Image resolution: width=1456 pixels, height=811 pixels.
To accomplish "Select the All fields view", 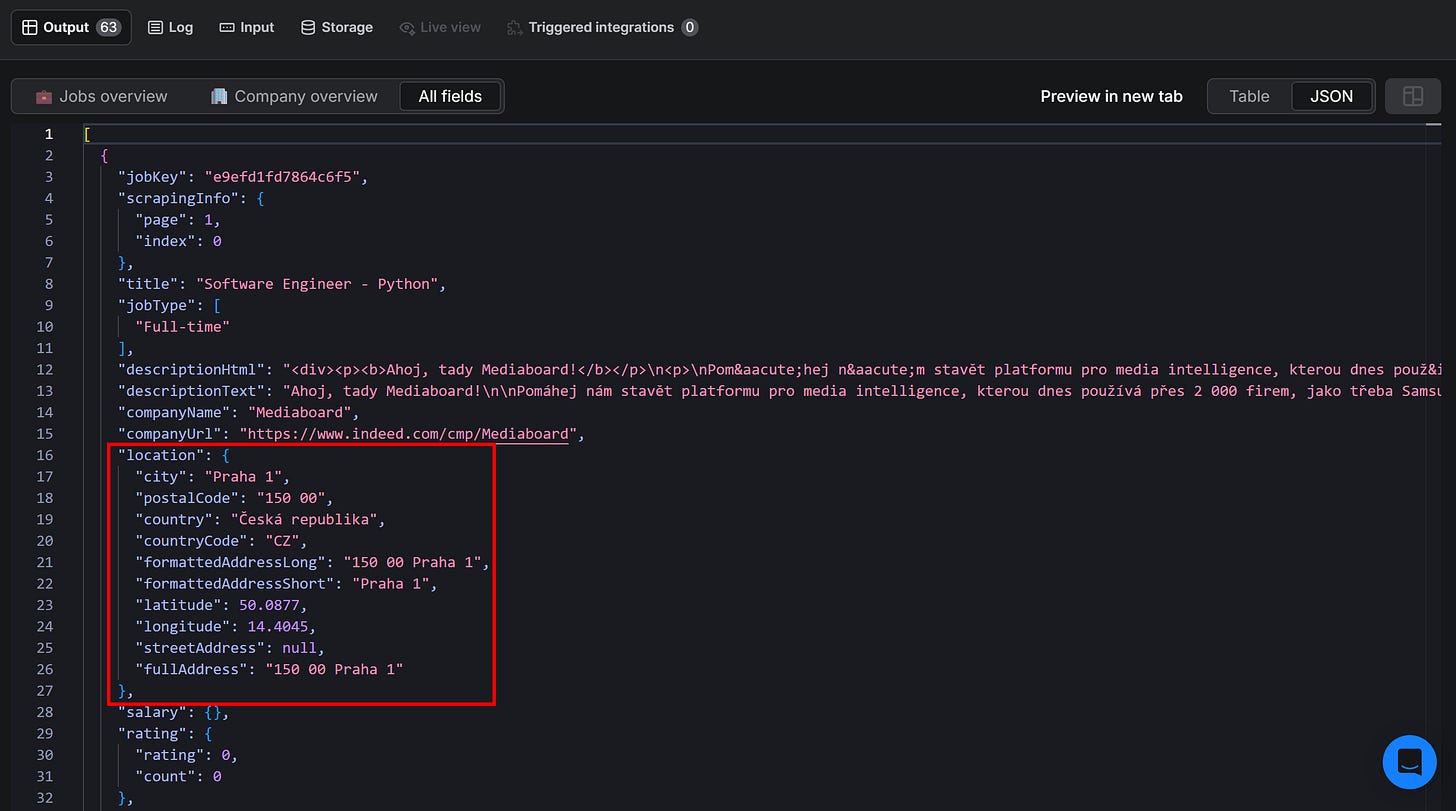I will point(450,96).
